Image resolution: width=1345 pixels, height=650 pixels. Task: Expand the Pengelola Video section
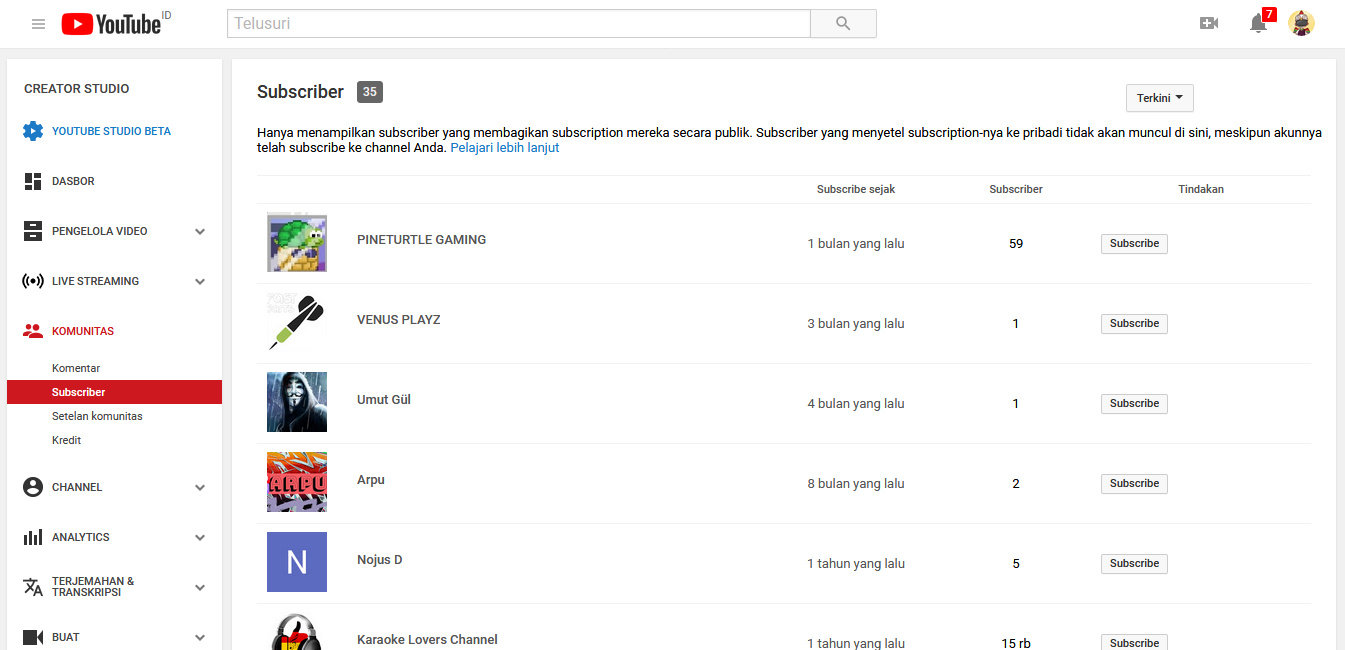click(x=200, y=231)
